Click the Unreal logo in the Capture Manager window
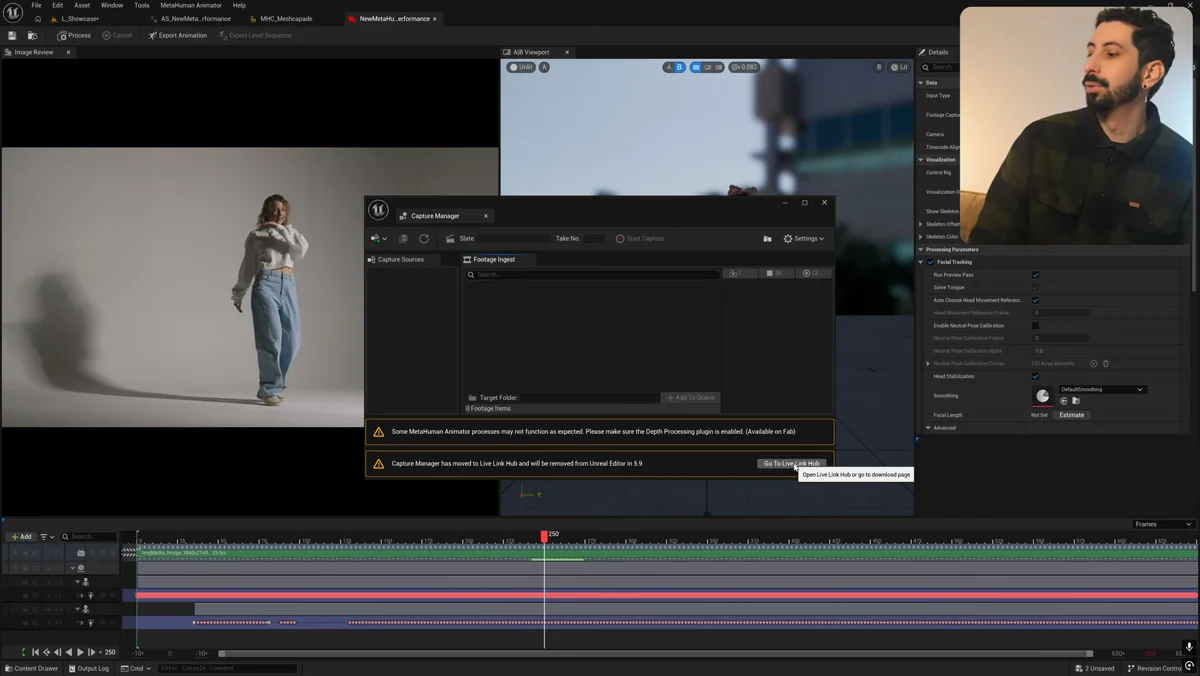Screen dimensions: 1200x676 tap(378, 210)
